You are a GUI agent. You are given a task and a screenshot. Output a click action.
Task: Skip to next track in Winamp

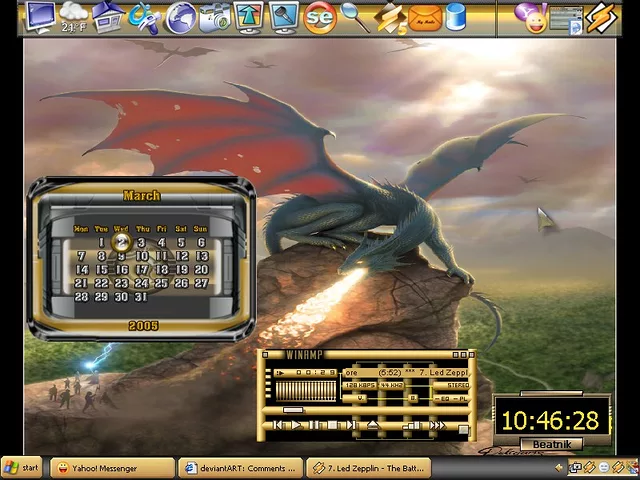[x=351, y=425]
